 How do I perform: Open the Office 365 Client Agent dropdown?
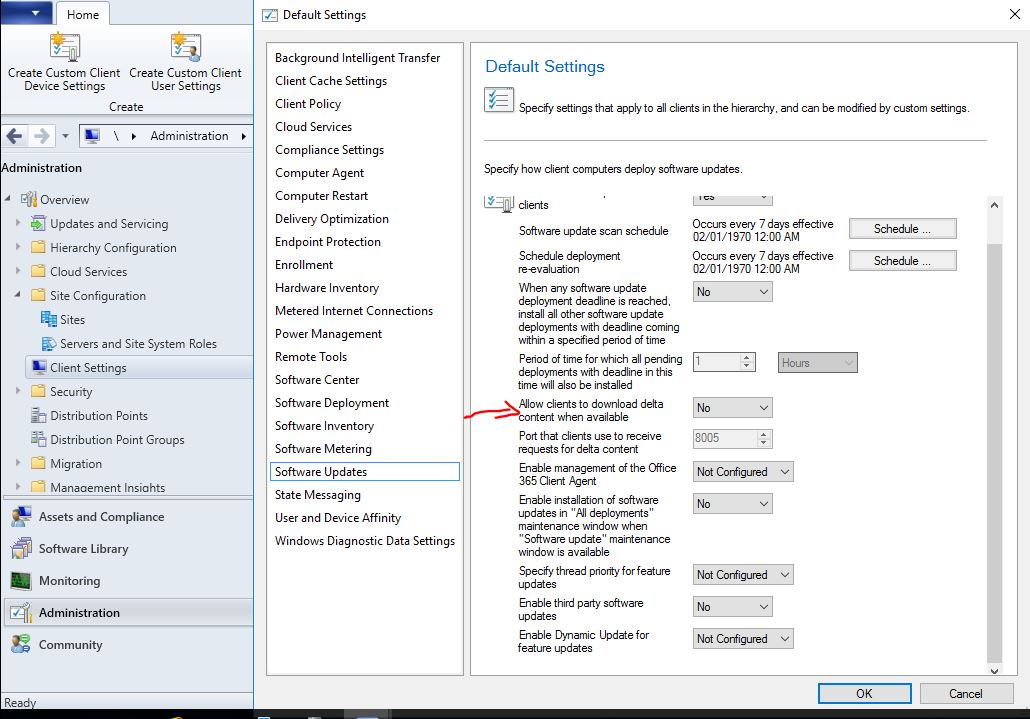pos(742,471)
